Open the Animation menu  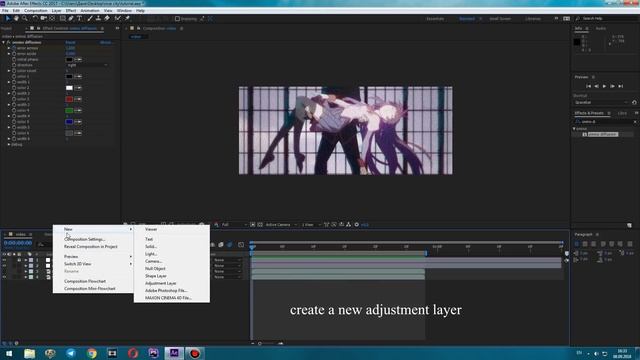[89, 11]
